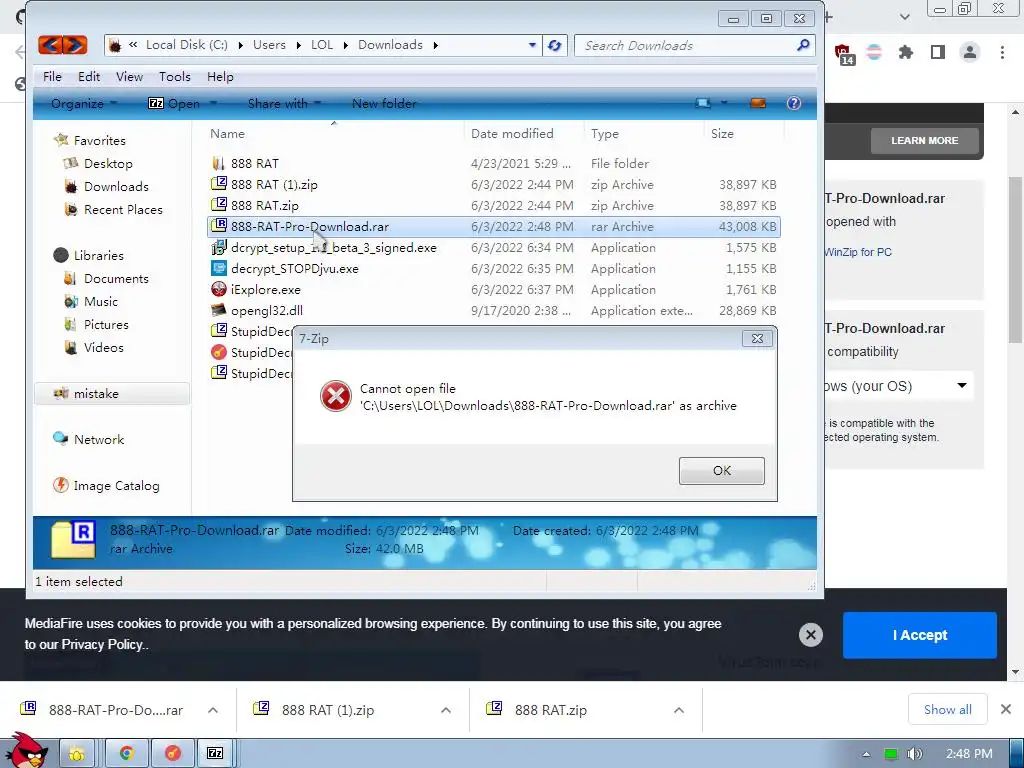The image size is (1024, 768).
Task: Click the 7z Open toolbar button
Action: point(174,103)
